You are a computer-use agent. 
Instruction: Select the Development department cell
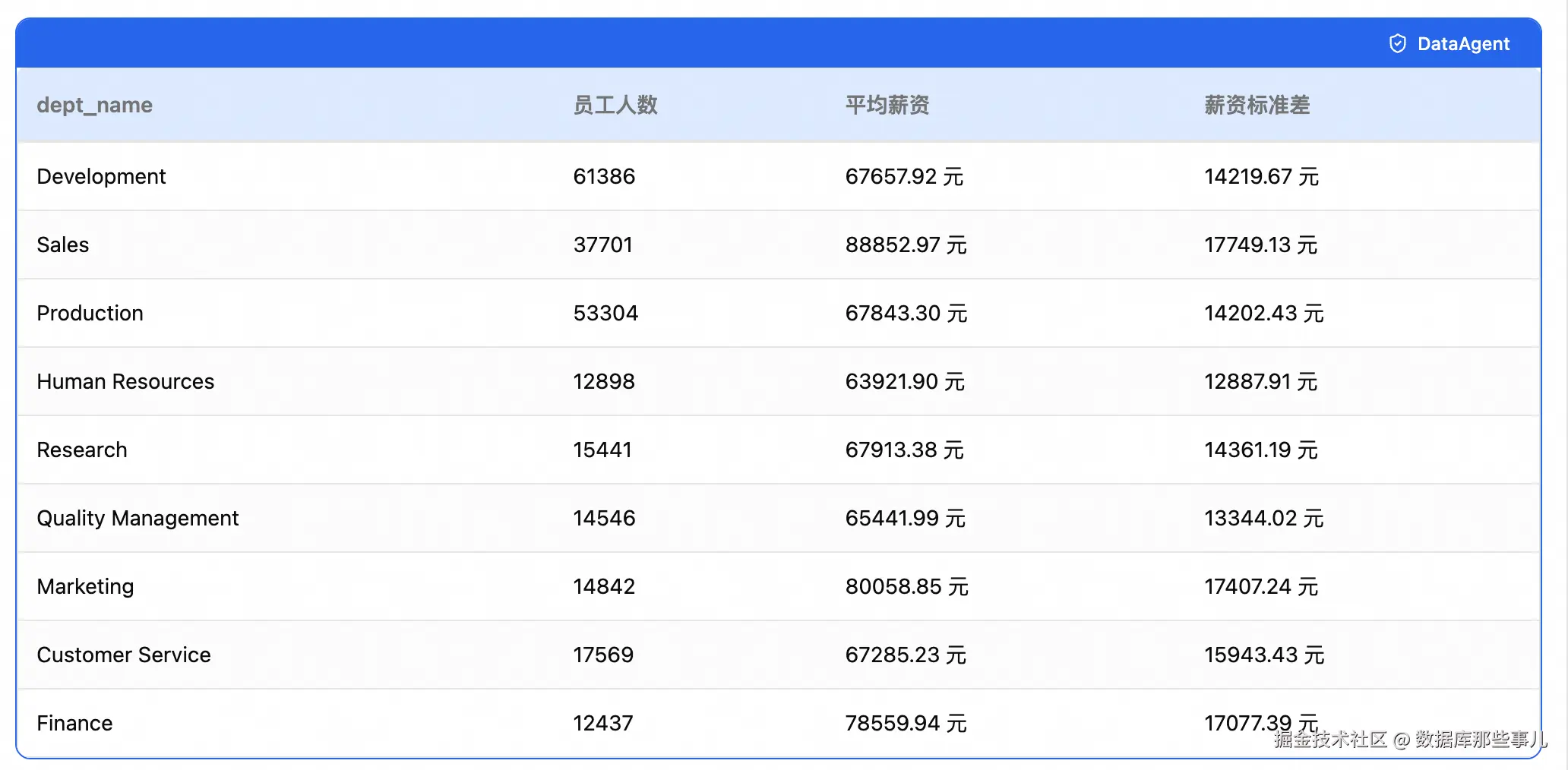pos(101,176)
